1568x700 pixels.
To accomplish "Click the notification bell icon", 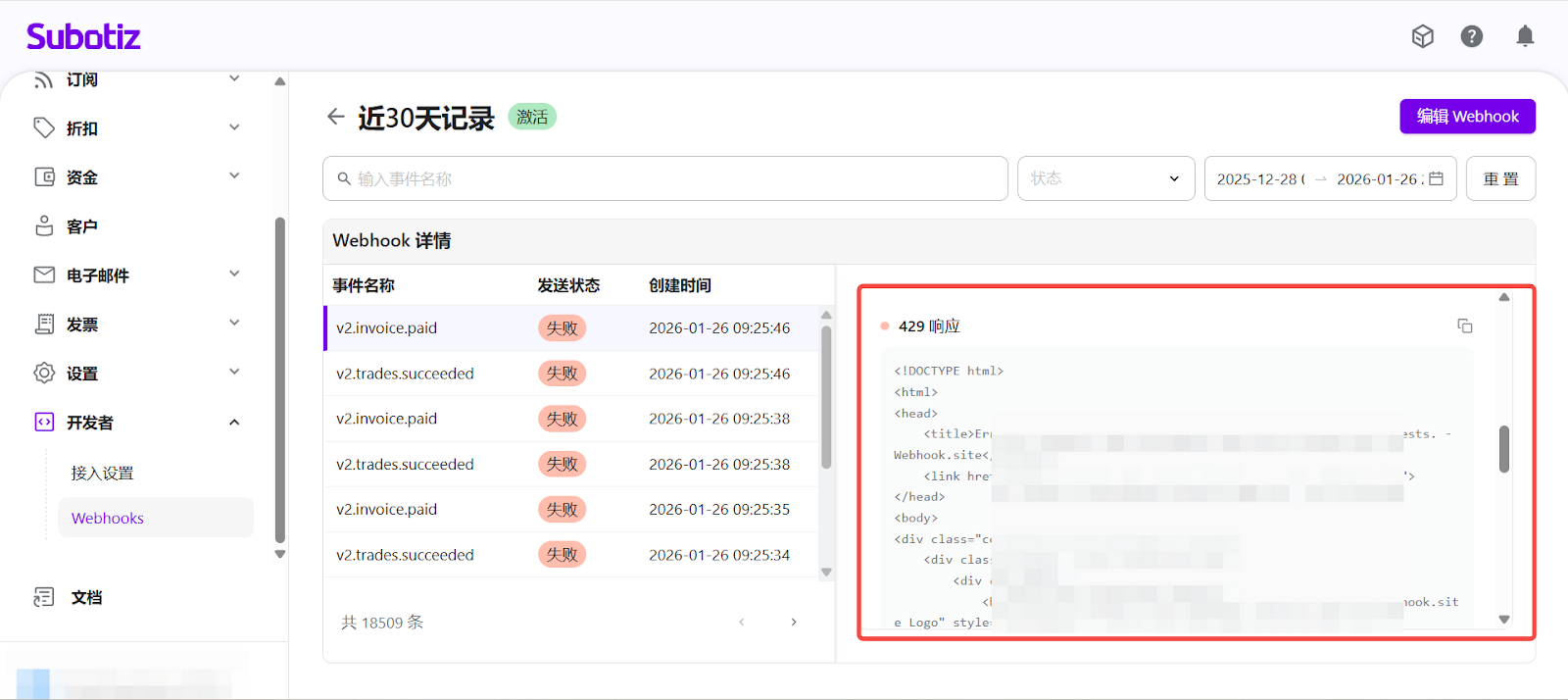I will tap(1525, 36).
